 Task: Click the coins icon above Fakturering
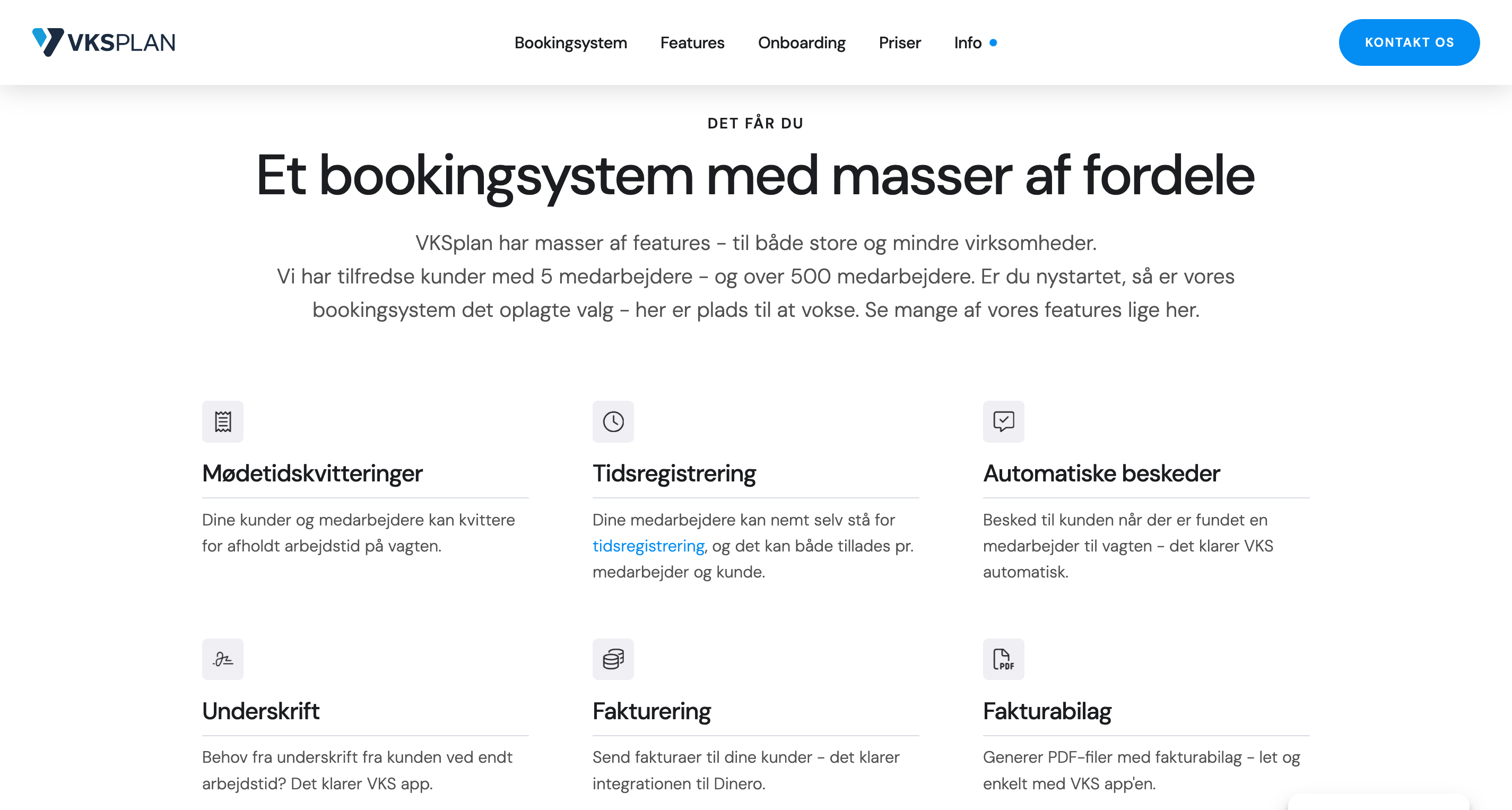[613, 658]
